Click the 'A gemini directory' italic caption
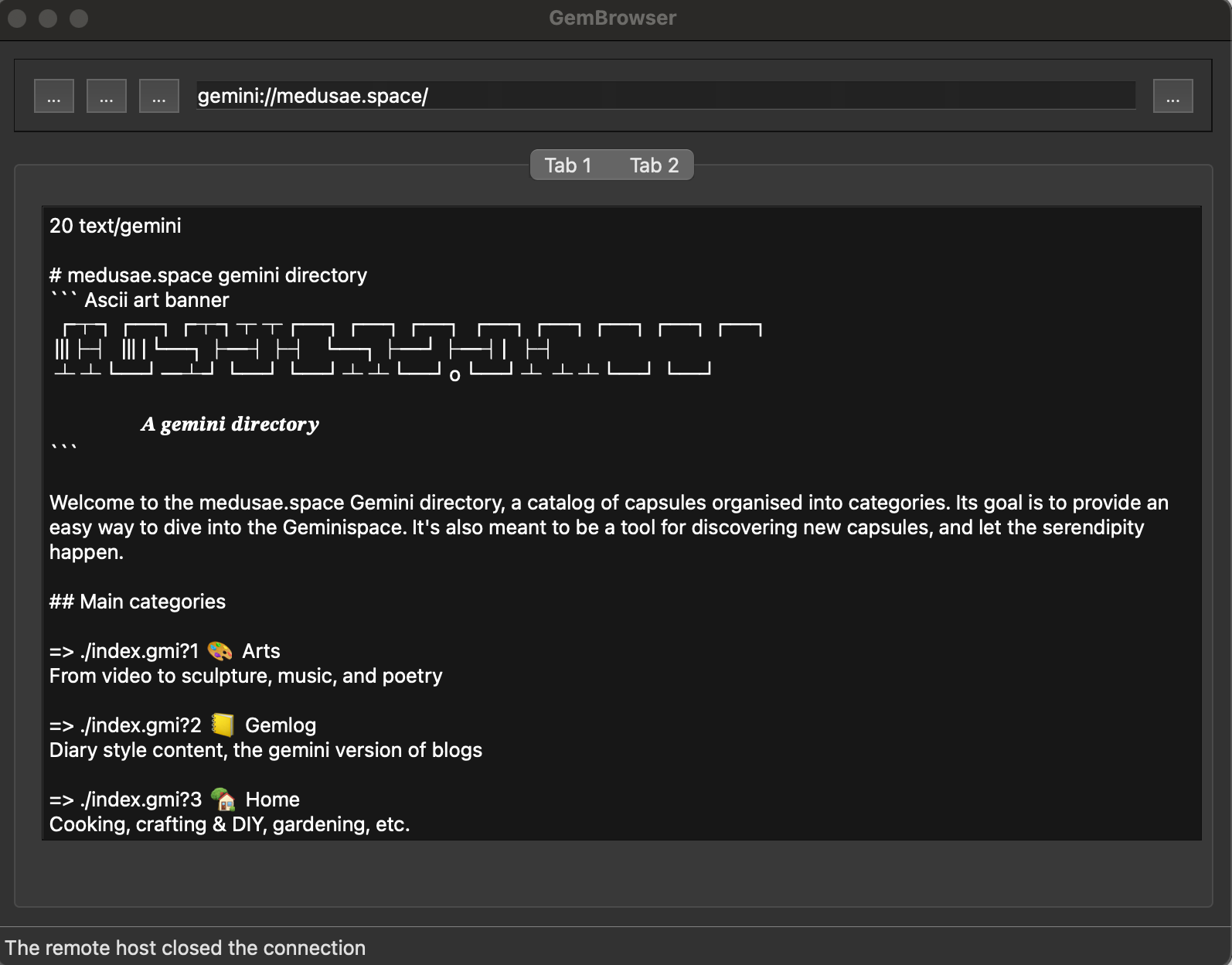 point(230,424)
